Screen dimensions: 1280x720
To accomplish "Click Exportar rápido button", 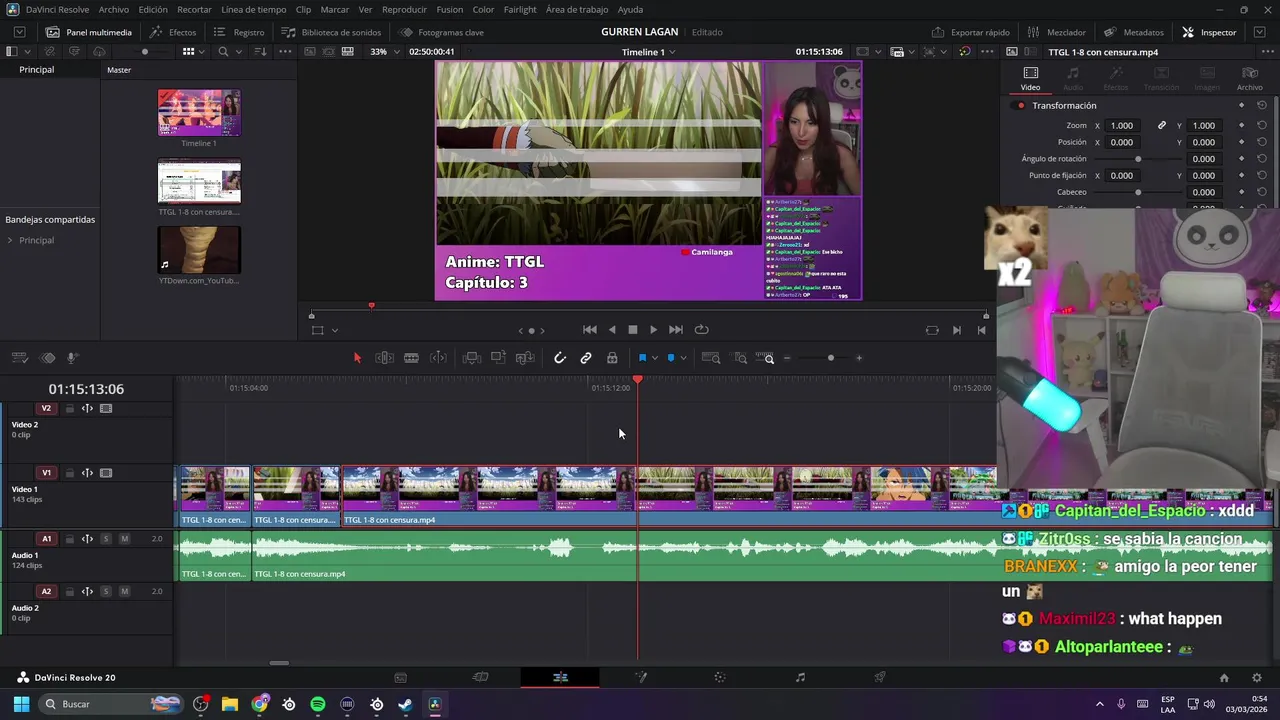I will [x=970, y=32].
